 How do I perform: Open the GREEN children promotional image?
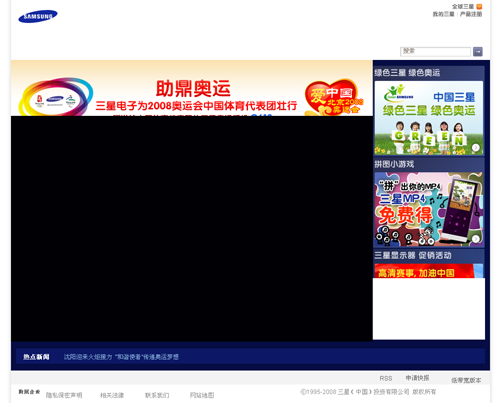point(429,118)
